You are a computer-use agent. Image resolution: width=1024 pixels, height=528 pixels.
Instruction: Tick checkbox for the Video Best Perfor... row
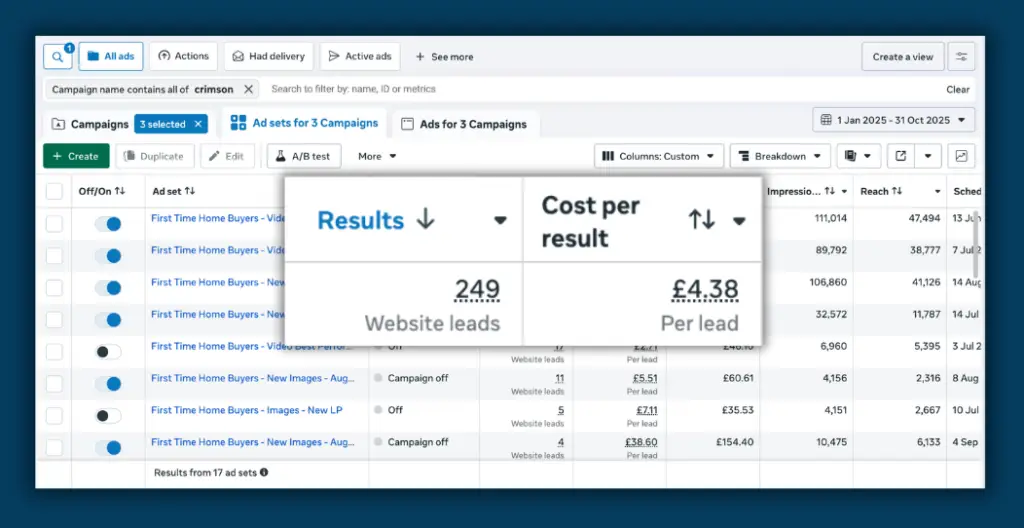[54, 352]
